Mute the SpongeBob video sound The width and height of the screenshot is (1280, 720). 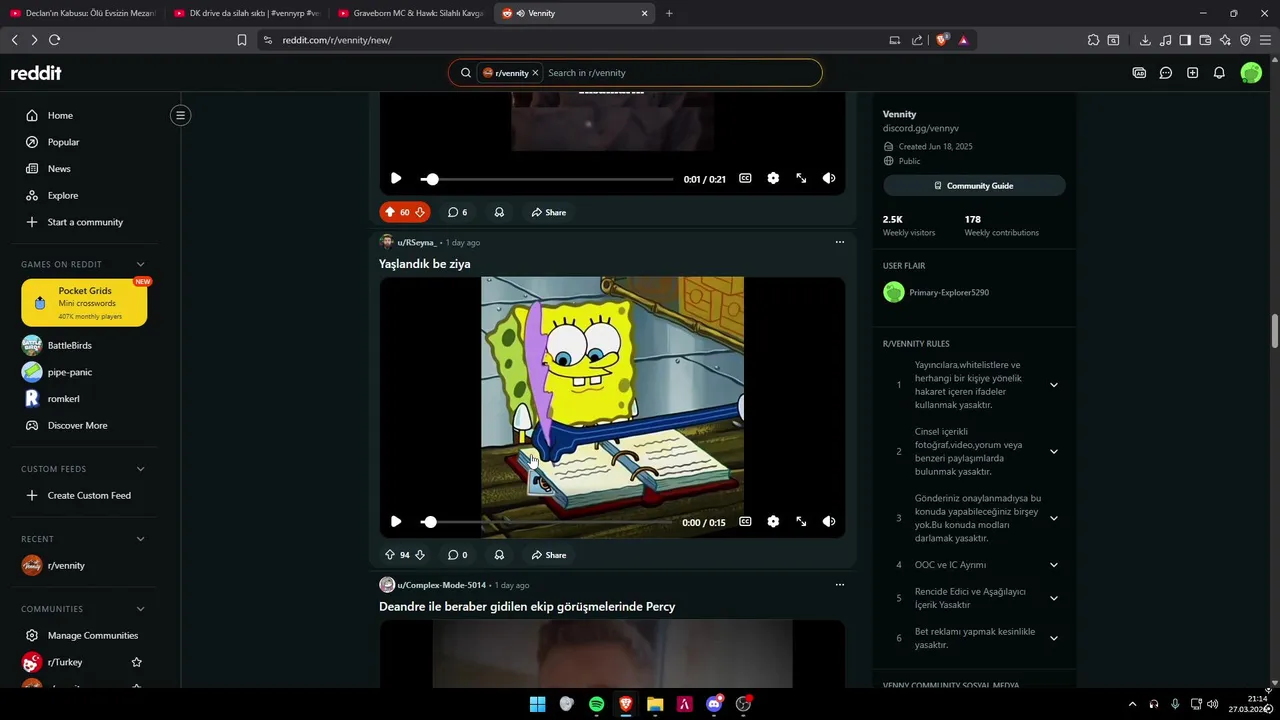click(829, 522)
